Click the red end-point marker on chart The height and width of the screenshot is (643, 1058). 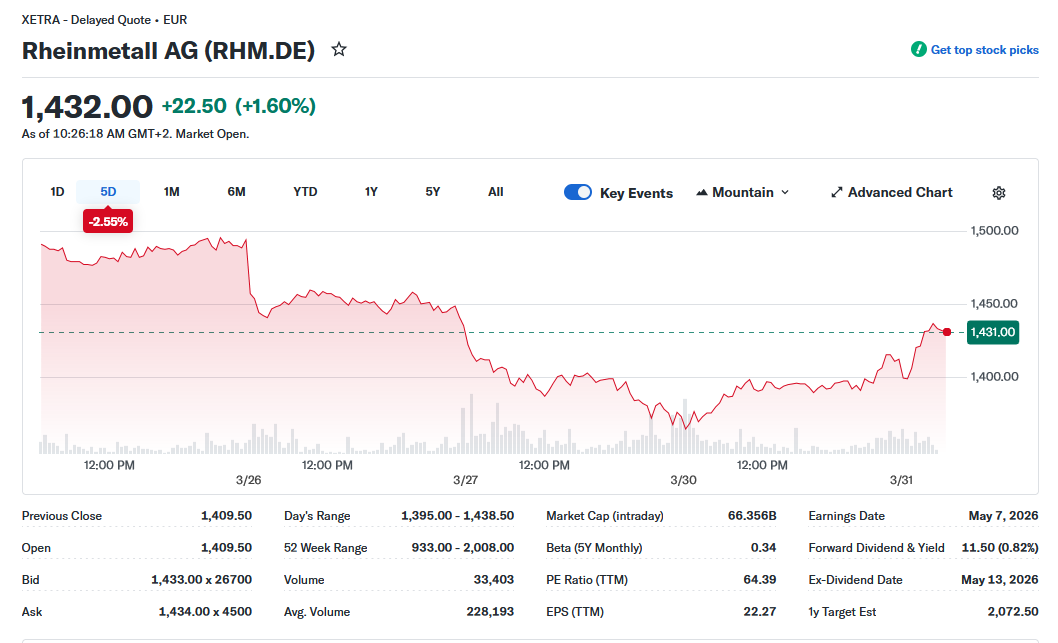click(x=947, y=332)
